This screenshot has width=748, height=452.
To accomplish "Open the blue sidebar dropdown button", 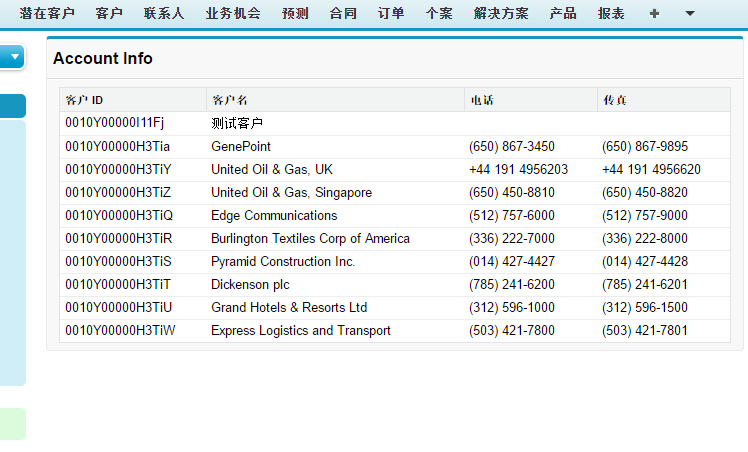I will (12, 57).
